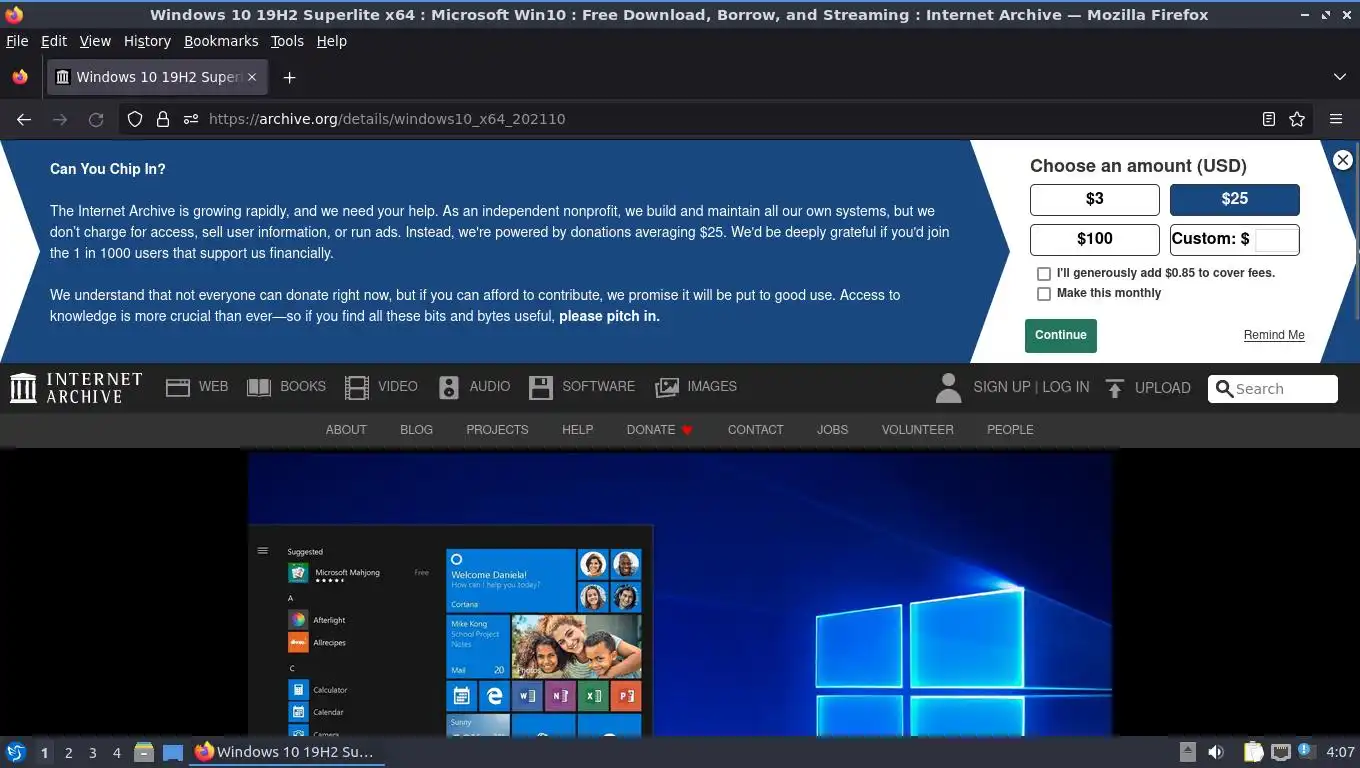1360x768 pixels.
Task: Open the History menu
Action: tap(147, 41)
